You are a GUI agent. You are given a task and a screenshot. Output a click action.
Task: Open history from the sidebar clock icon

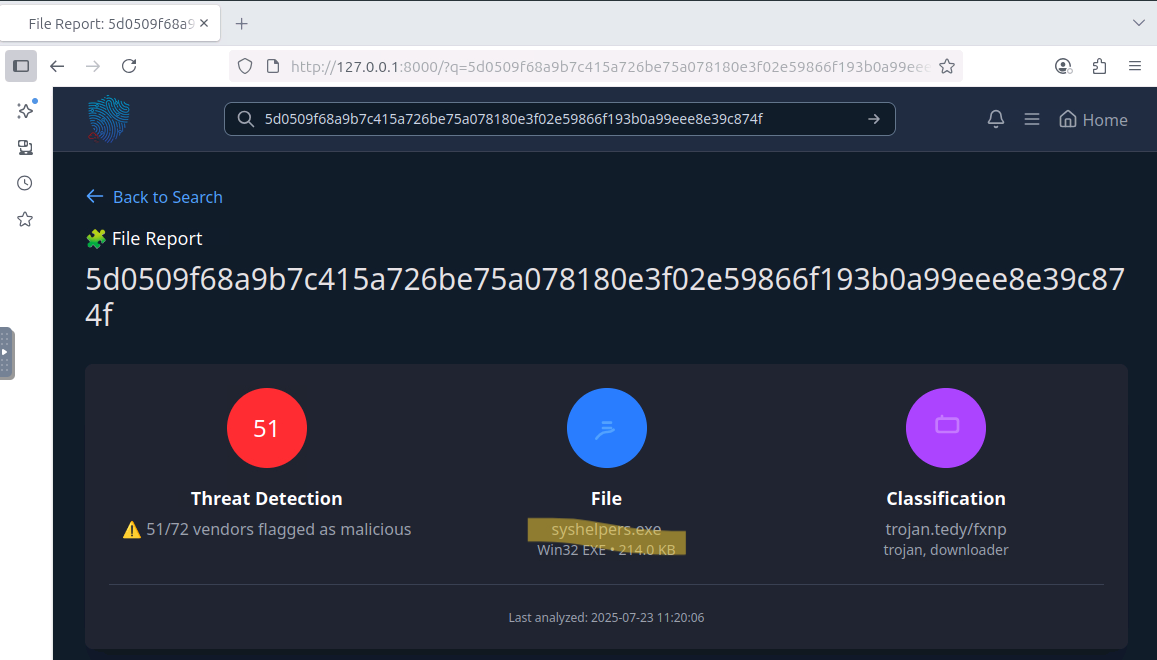point(25,183)
